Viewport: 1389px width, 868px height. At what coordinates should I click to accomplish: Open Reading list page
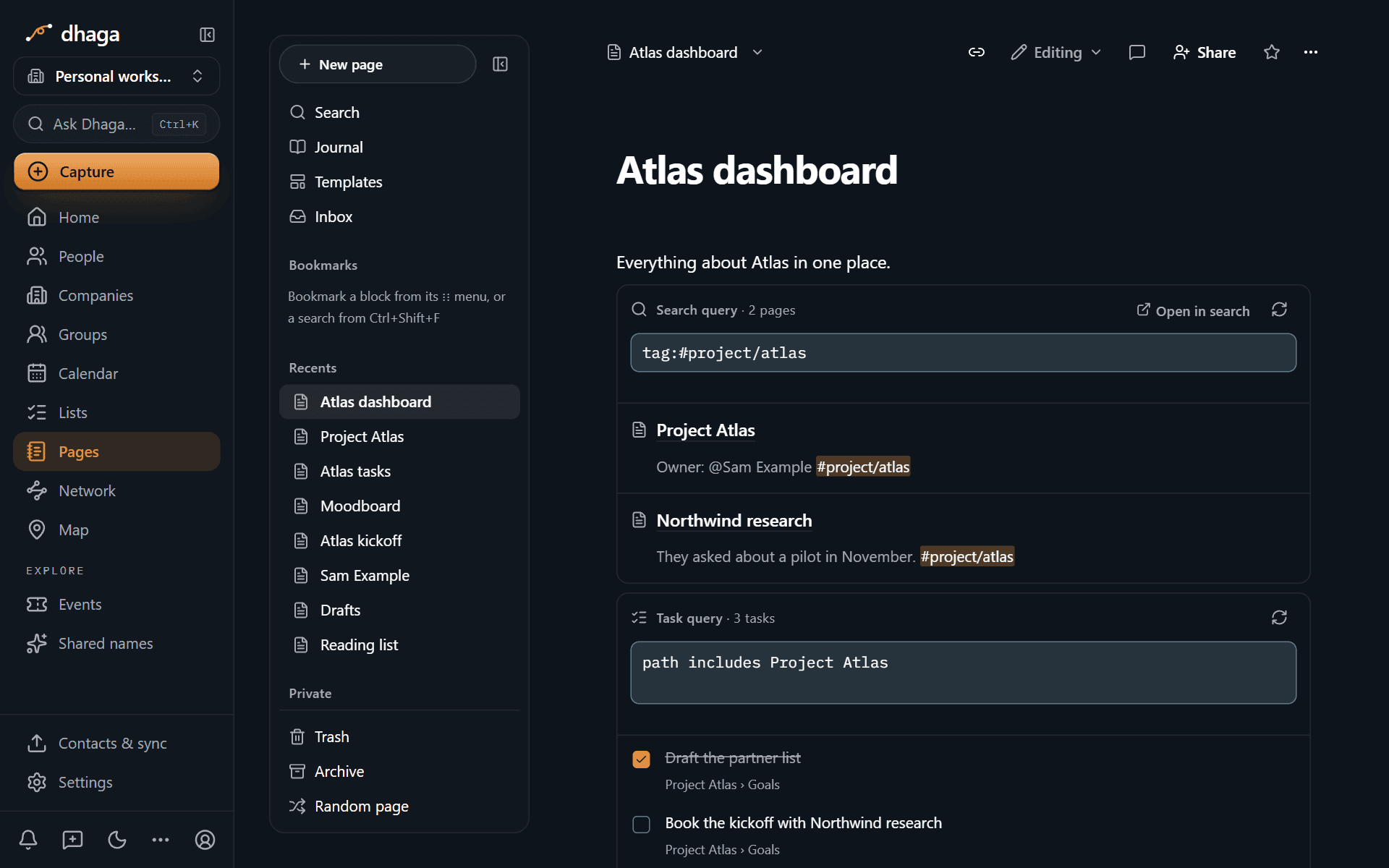tap(399, 644)
